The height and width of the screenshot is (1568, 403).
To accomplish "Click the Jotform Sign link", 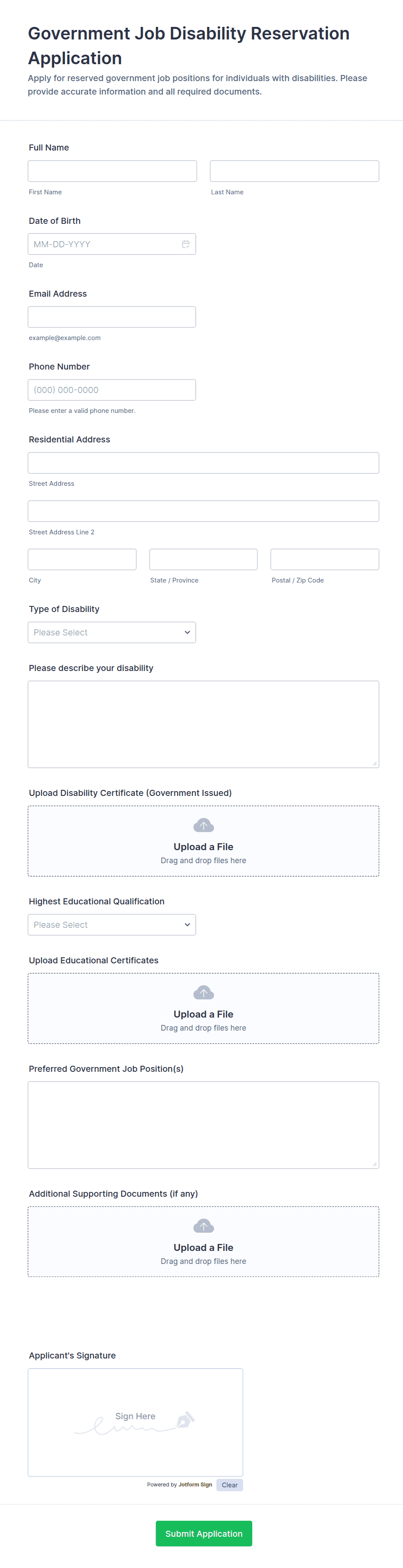I will point(195,1485).
